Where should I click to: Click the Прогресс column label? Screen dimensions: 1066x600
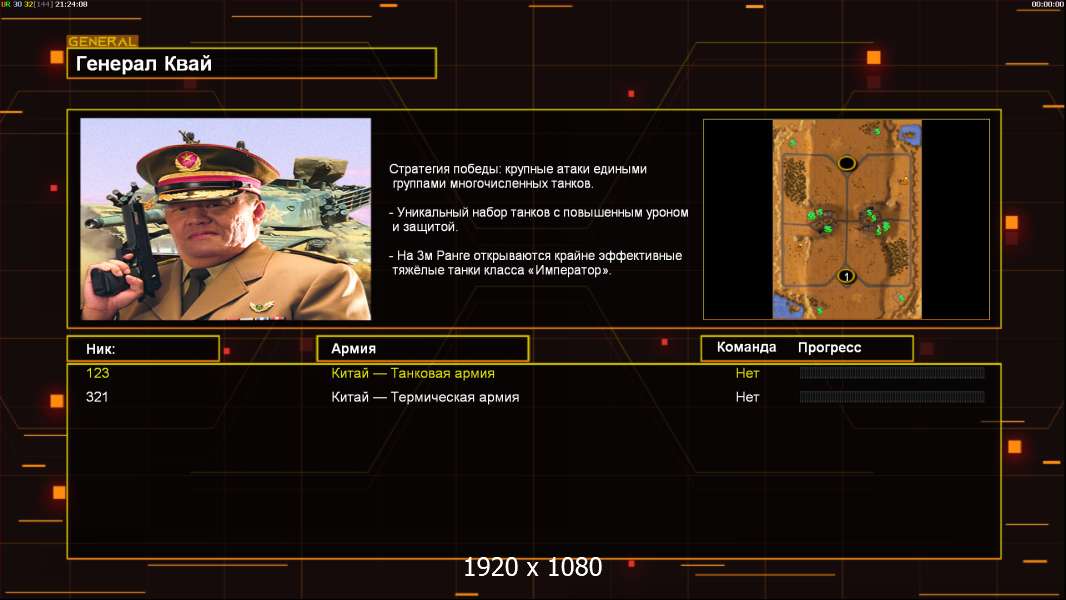pos(829,348)
